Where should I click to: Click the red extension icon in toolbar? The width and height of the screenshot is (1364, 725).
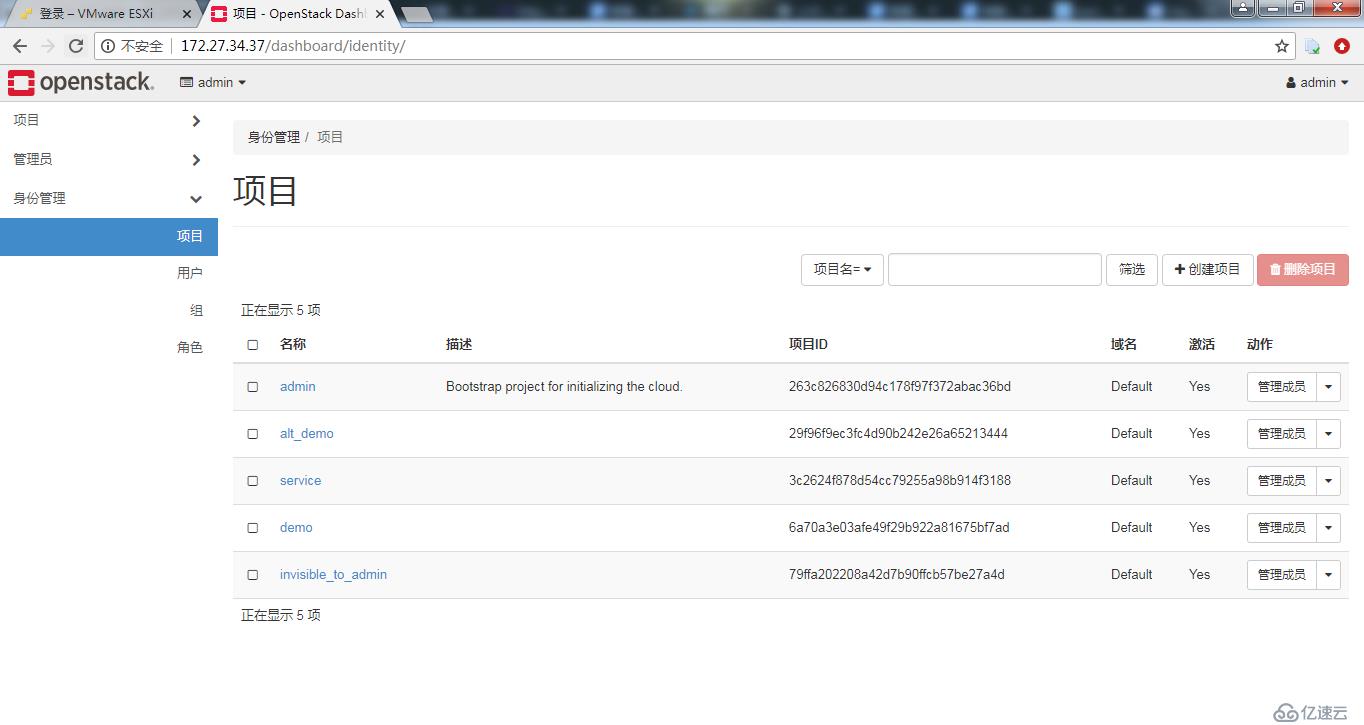click(1342, 46)
